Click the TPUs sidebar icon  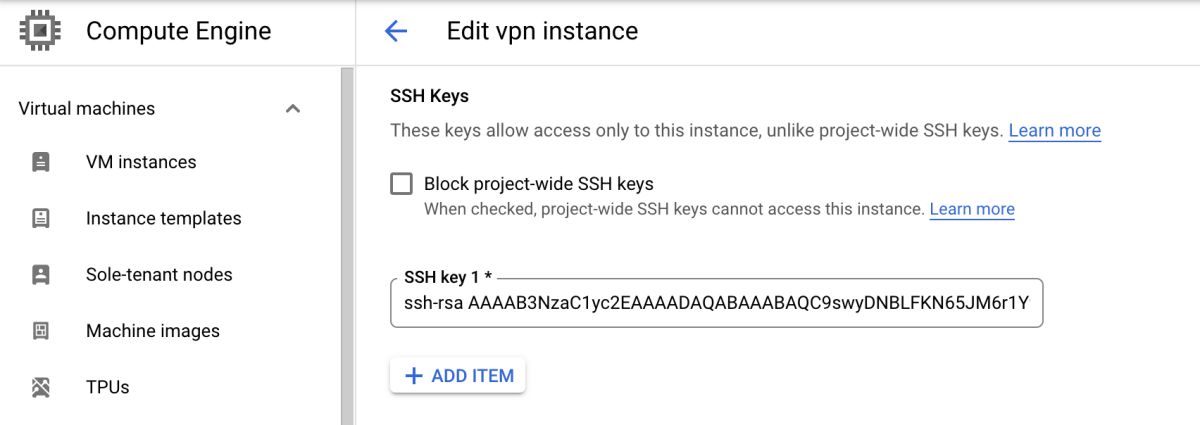(x=41, y=387)
